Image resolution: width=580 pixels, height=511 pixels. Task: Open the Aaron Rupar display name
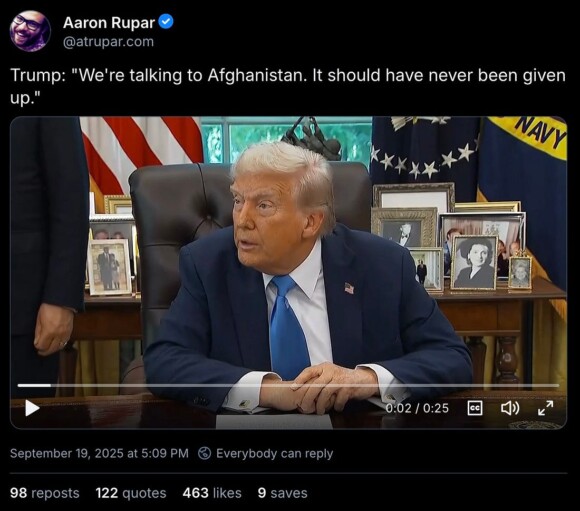pyautogui.click(x=109, y=23)
